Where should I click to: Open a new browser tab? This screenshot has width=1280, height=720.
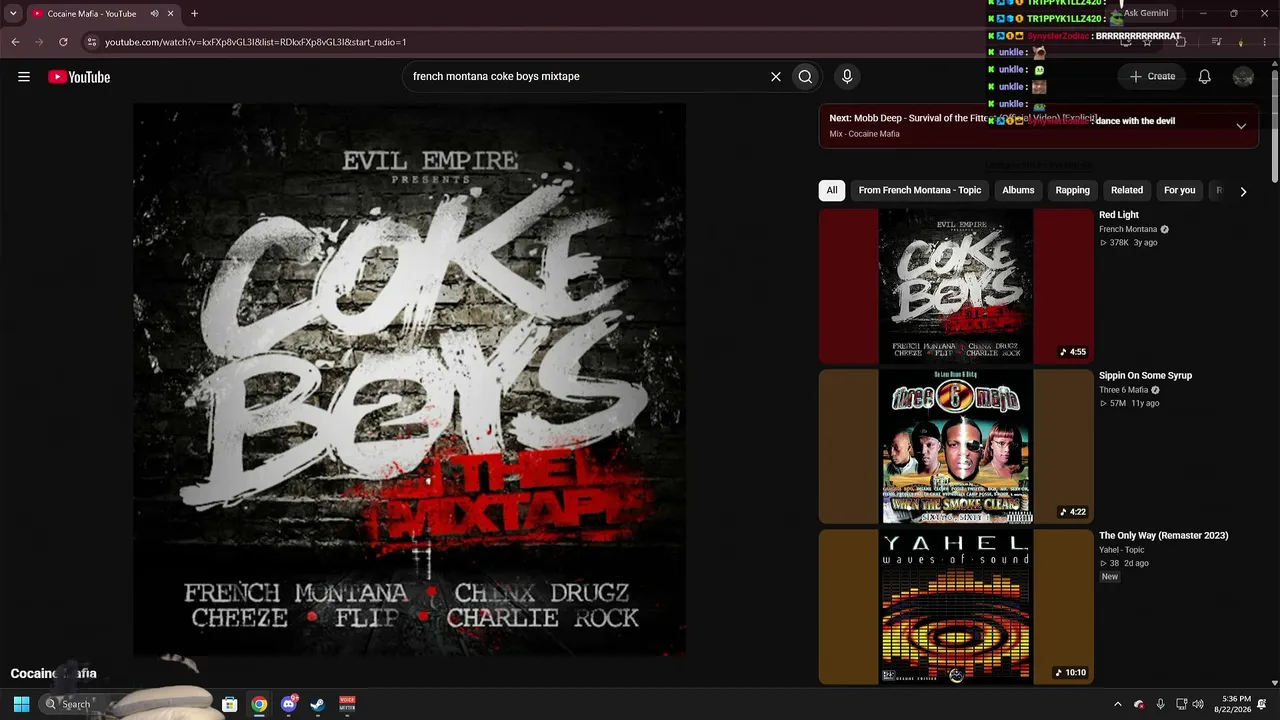coord(194,14)
